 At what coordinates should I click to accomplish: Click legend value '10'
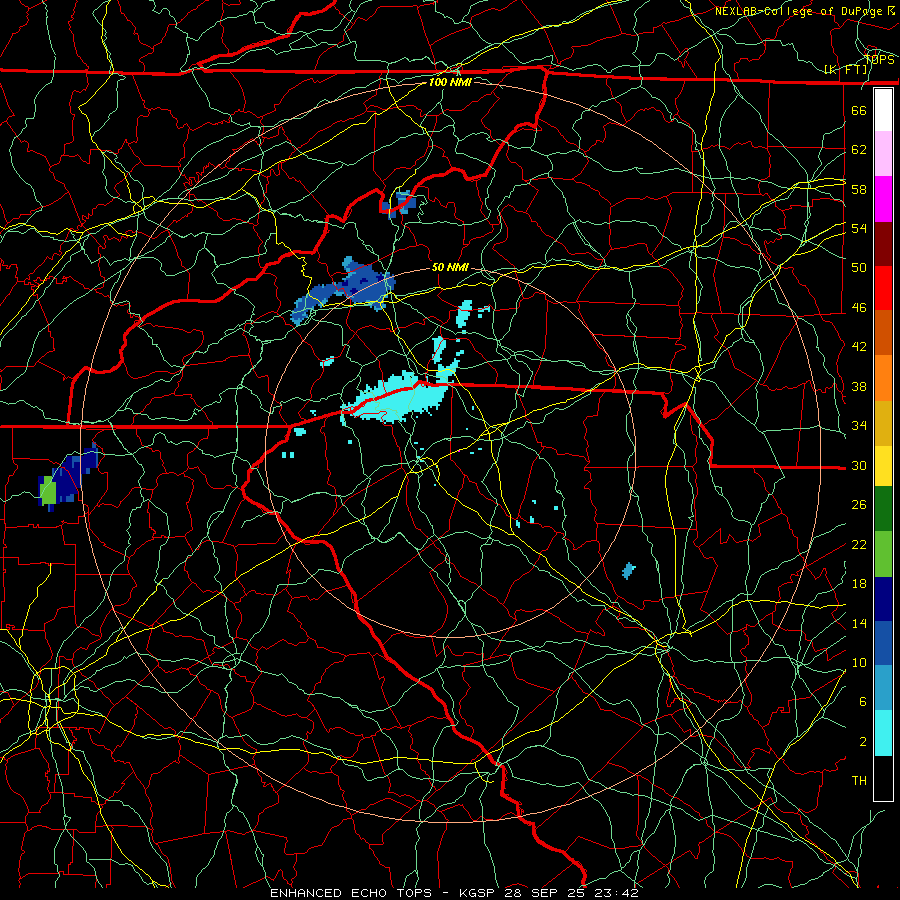pos(859,663)
